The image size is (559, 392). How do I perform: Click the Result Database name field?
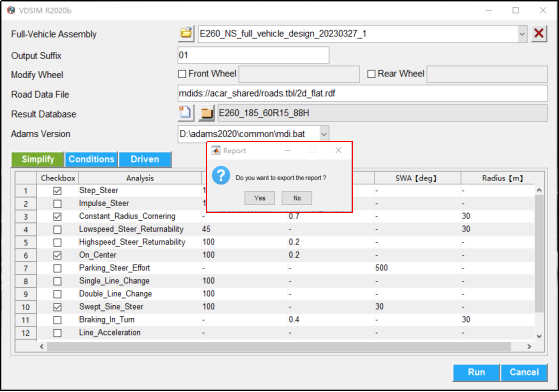383,113
